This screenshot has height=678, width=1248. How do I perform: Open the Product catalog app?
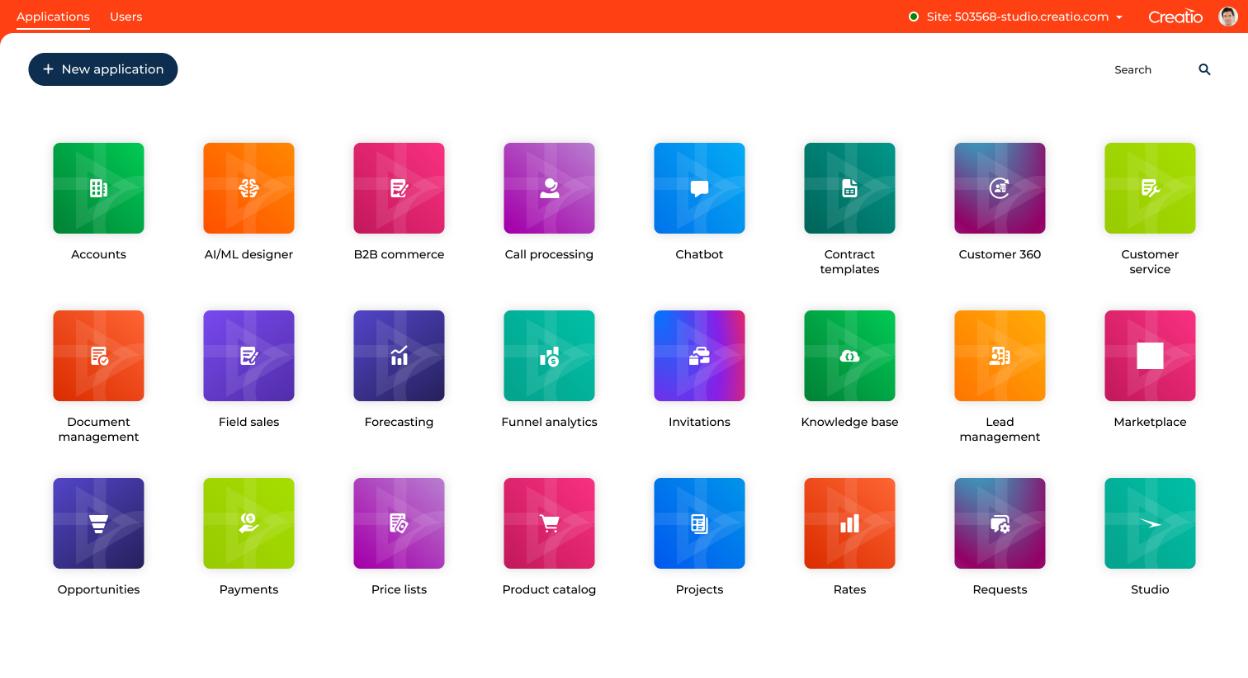click(548, 522)
